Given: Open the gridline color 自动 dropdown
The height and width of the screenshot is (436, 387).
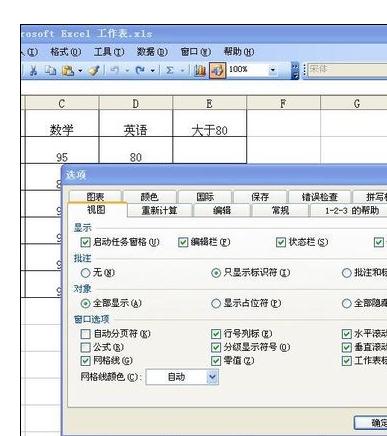Looking at the screenshot, I should pyautogui.click(x=212, y=377).
